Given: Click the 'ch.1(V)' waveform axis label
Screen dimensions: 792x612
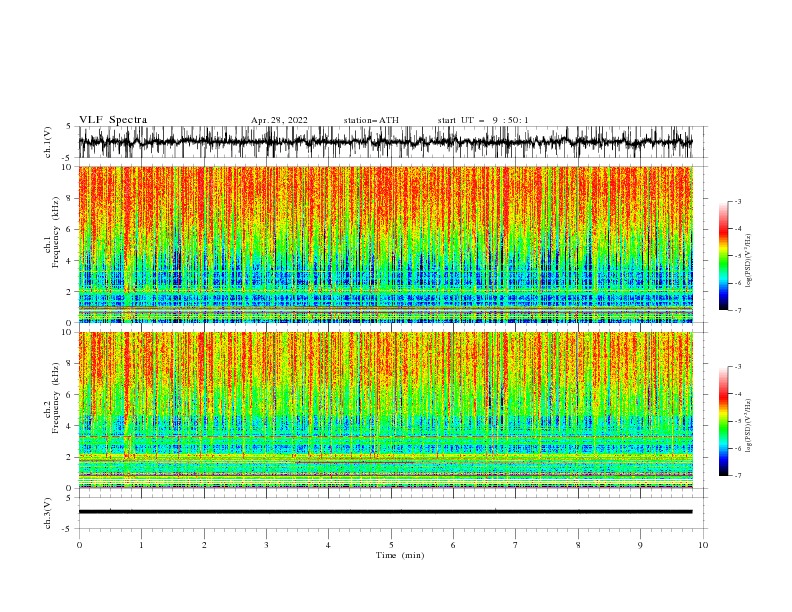Looking at the screenshot, I should [48, 142].
